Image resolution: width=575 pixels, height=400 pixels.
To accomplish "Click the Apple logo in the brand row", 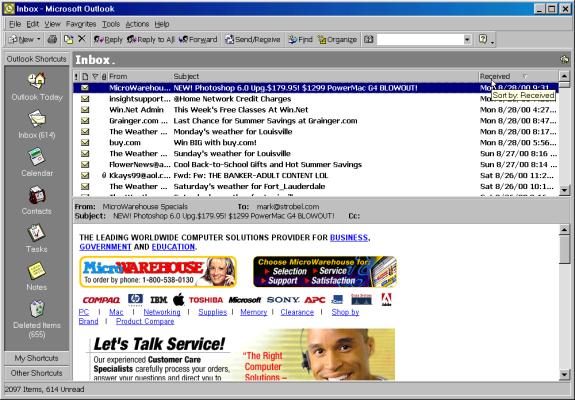I will (179, 300).
